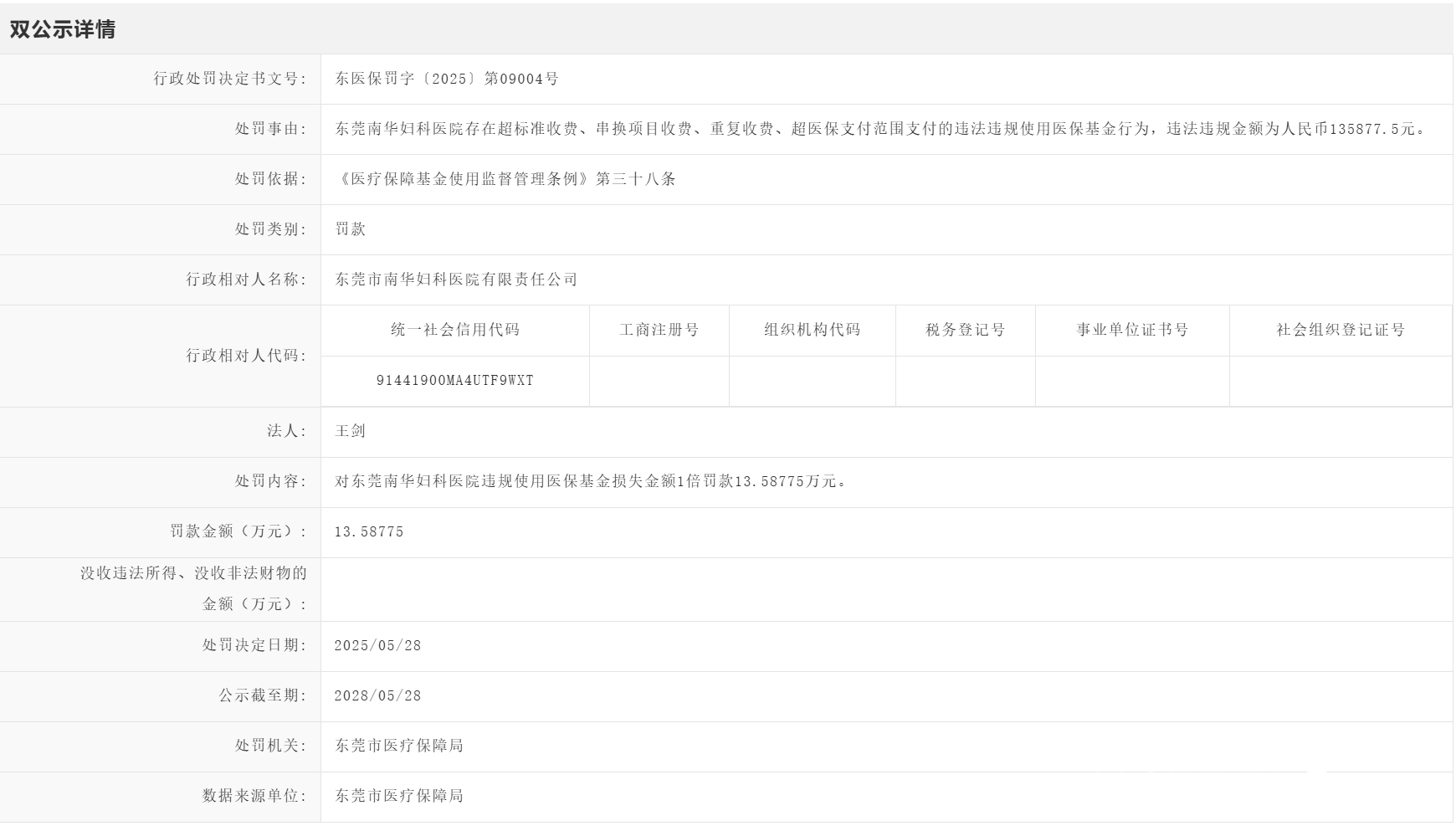Click the 处罚依据 regulation text value
This screenshot has height=826, width=1456.
(x=505, y=179)
